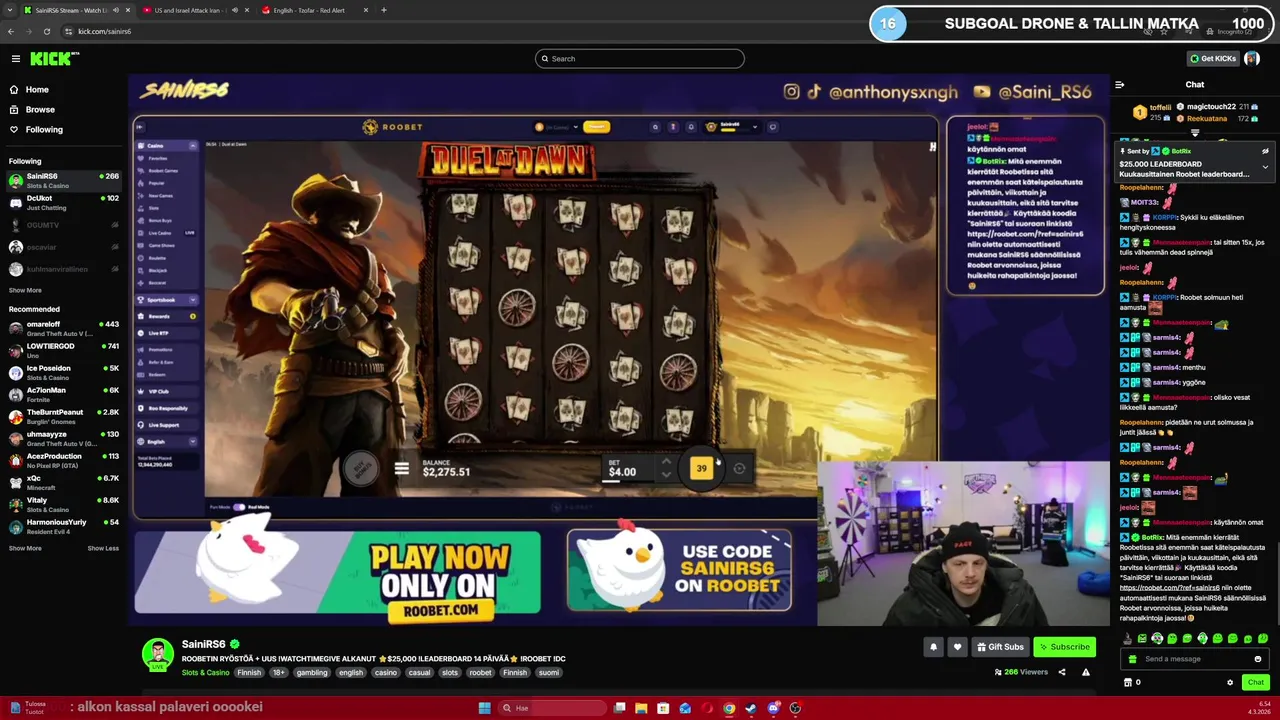Click Slots & Casino category link

[205, 673]
